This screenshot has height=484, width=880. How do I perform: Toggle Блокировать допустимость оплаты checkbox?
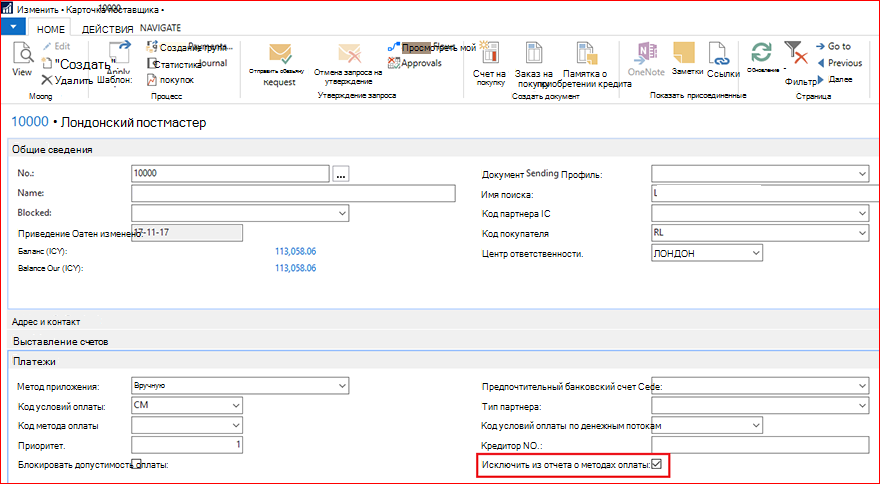coord(136,464)
